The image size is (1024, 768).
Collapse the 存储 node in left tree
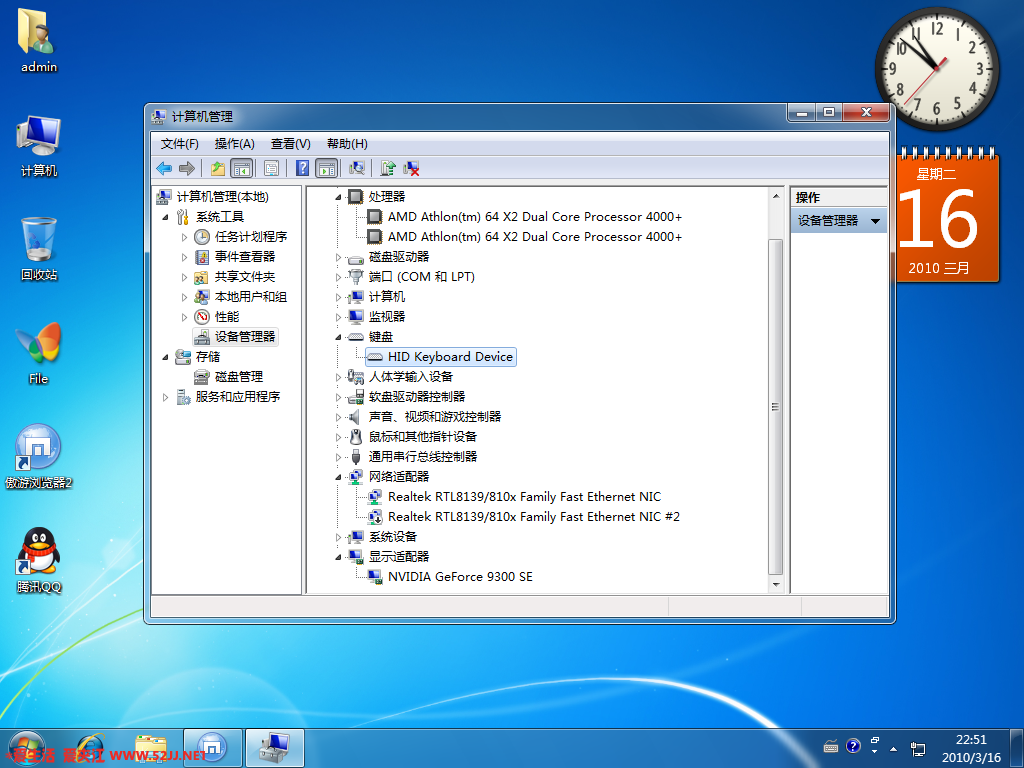pos(165,357)
